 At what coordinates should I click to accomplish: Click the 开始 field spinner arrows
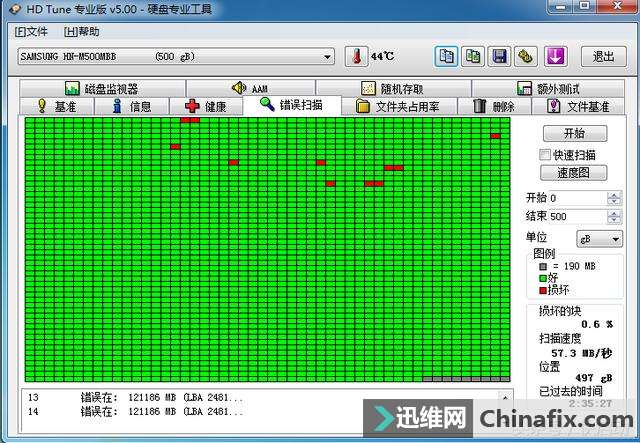coord(613,198)
